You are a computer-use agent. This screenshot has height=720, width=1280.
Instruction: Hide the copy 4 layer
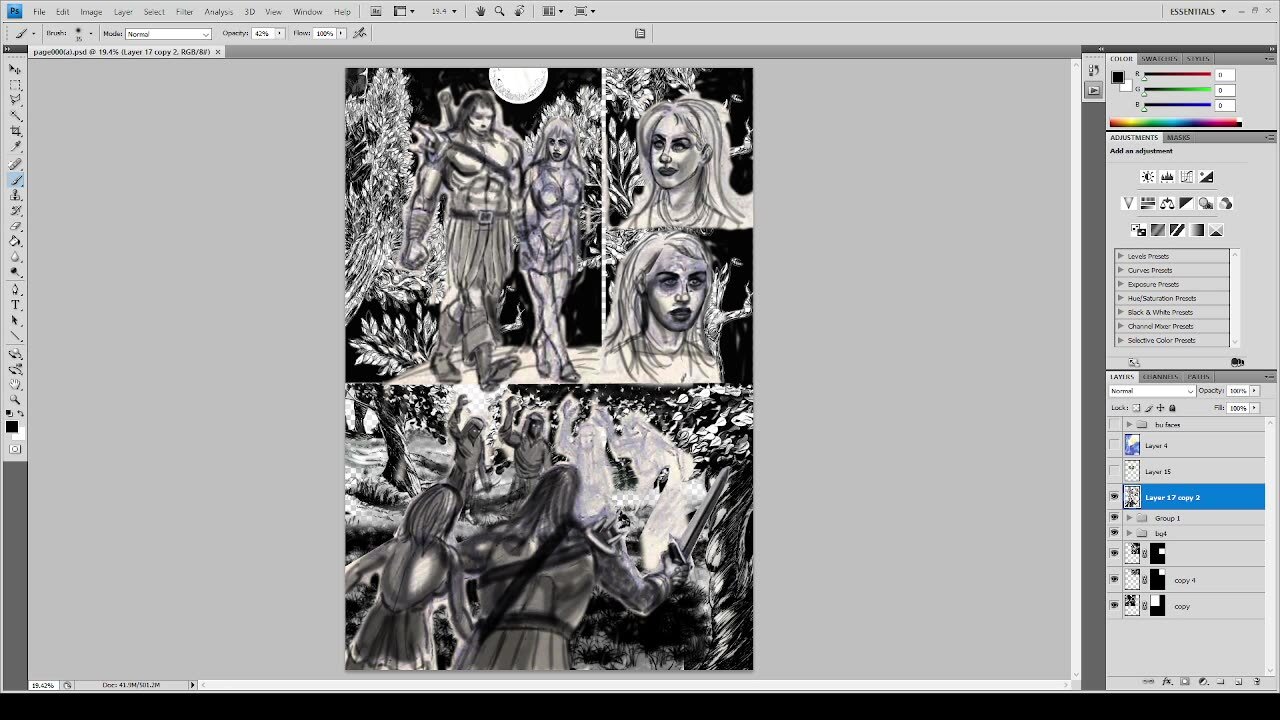[x=1114, y=580]
